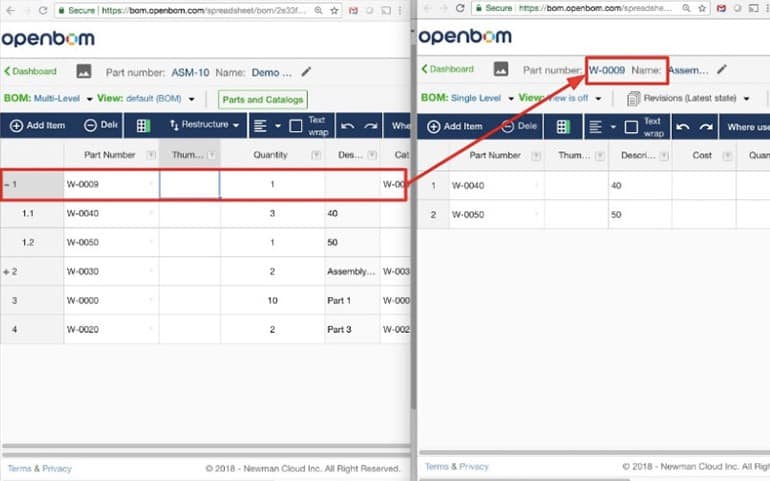This screenshot has height=481, width=770.
Task: Click undo arrow in left BOM toolbar
Action: point(348,126)
